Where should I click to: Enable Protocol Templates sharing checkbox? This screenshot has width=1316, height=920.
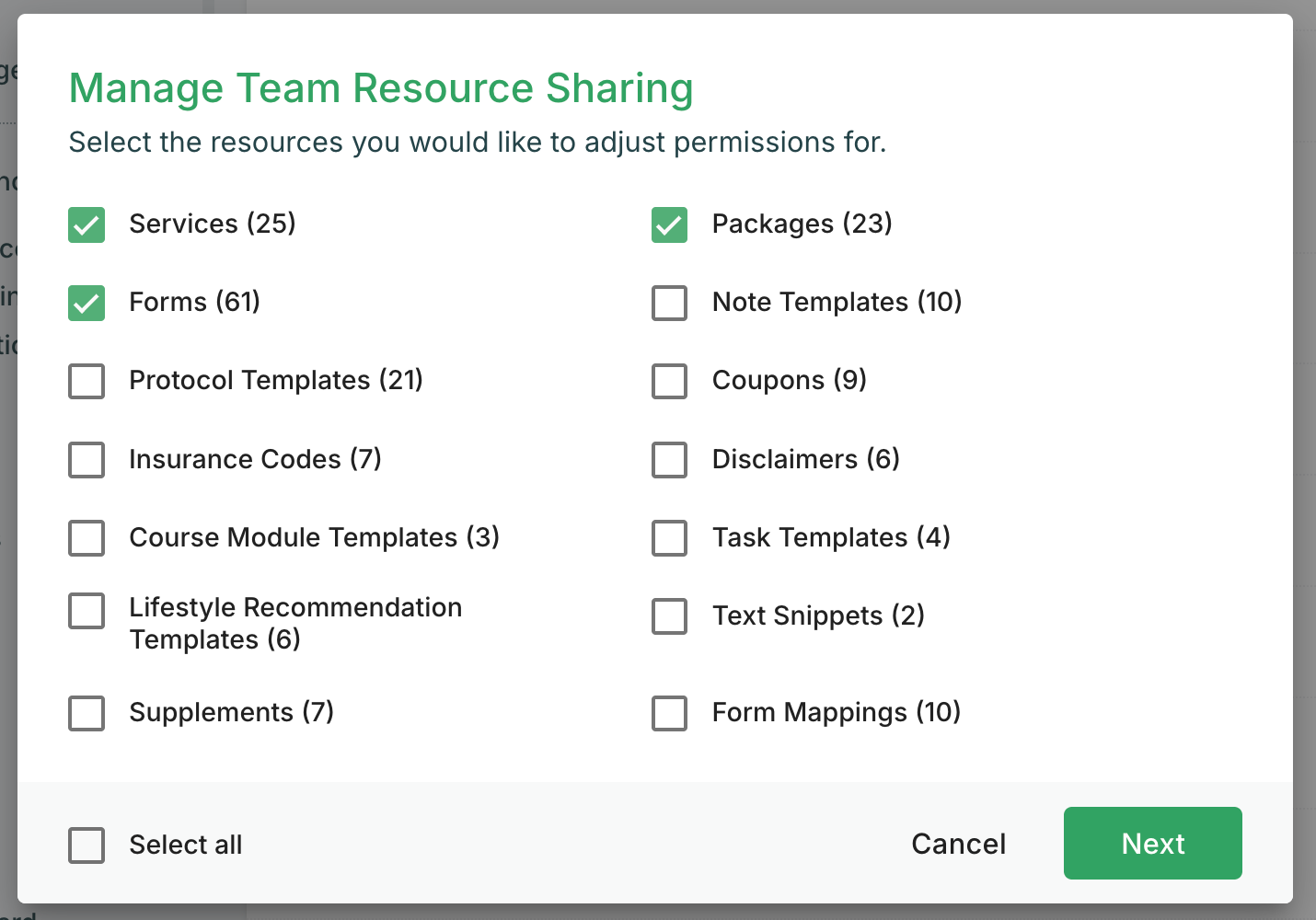tap(87, 381)
